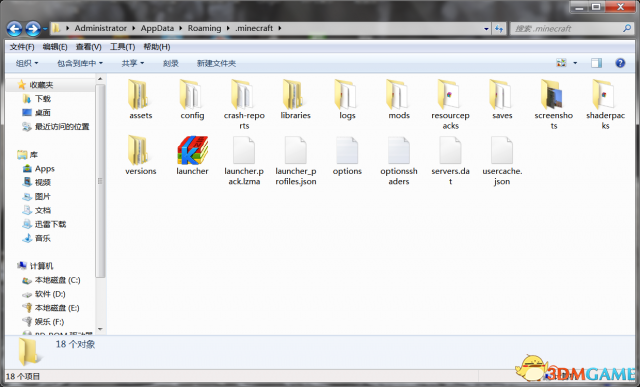Select the screenshots folder
640x387 pixels.
553,104
